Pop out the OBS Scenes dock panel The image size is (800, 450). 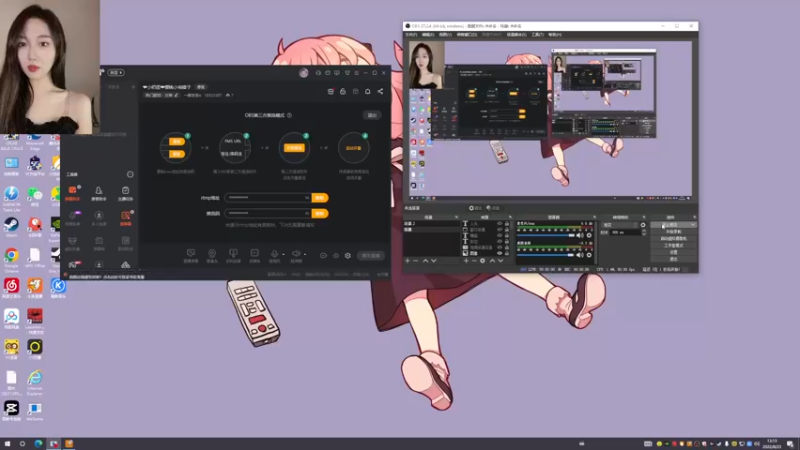tap(457, 217)
